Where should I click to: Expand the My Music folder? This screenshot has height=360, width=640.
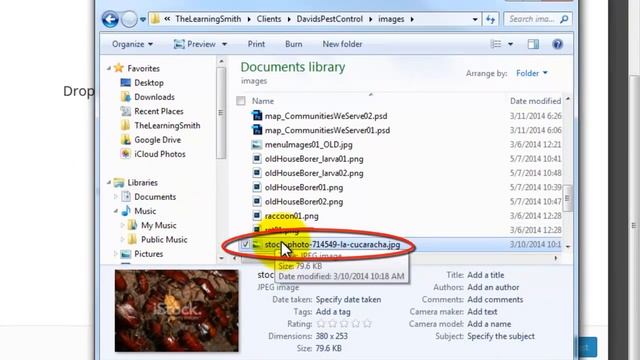pyautogui.click(x=122, y=225)
